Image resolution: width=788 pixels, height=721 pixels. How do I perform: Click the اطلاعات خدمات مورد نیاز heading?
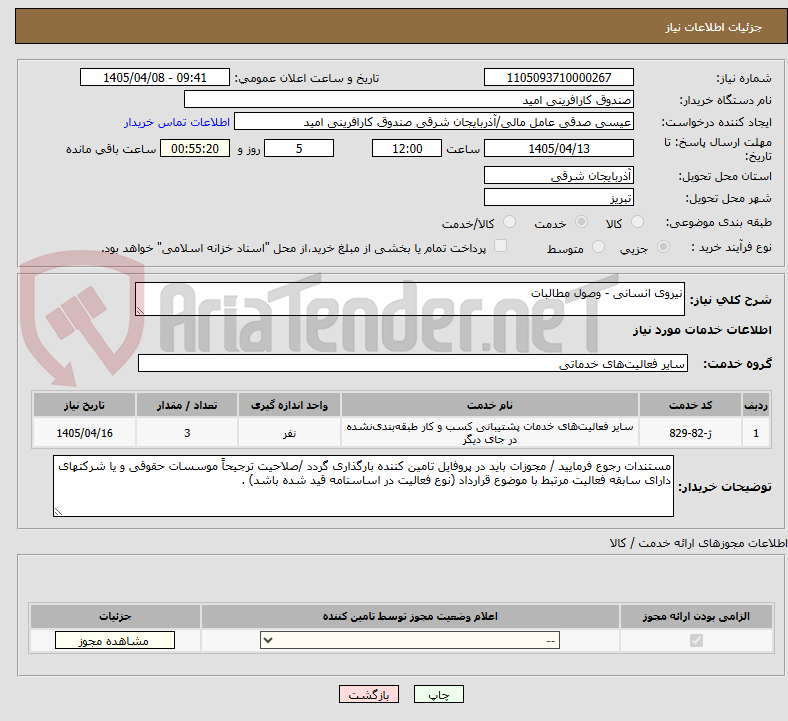pyautogui.click(x=702, y=330)
